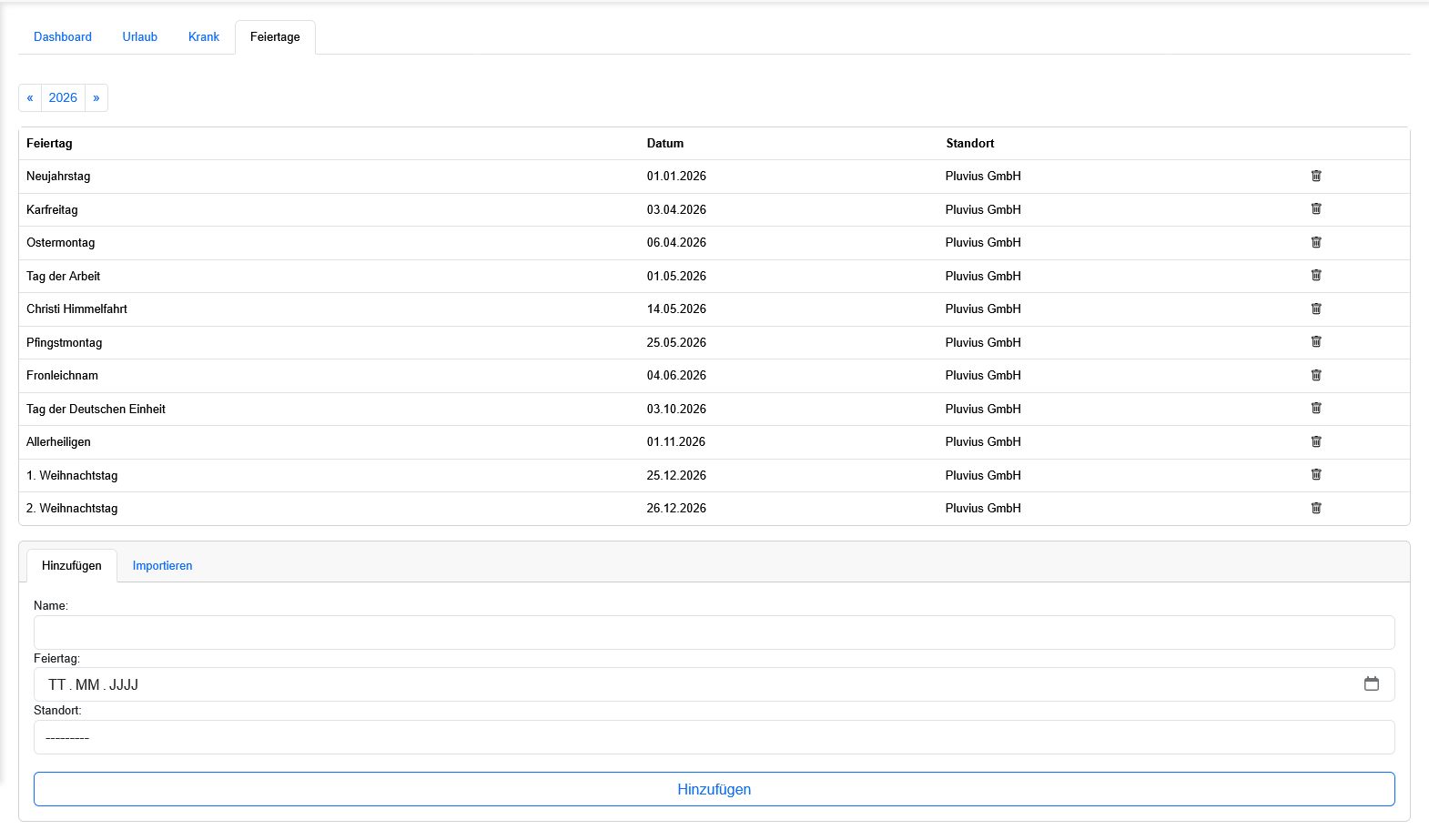
Task: Go to the next year
Action: tap(96, 97)
